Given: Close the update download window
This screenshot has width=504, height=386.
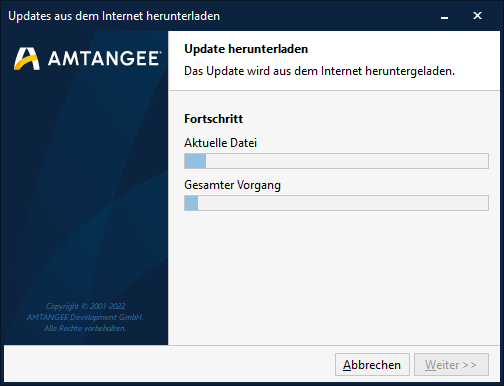Looking at the screenshot, I should pyautogui.click(x=477, y=16).
